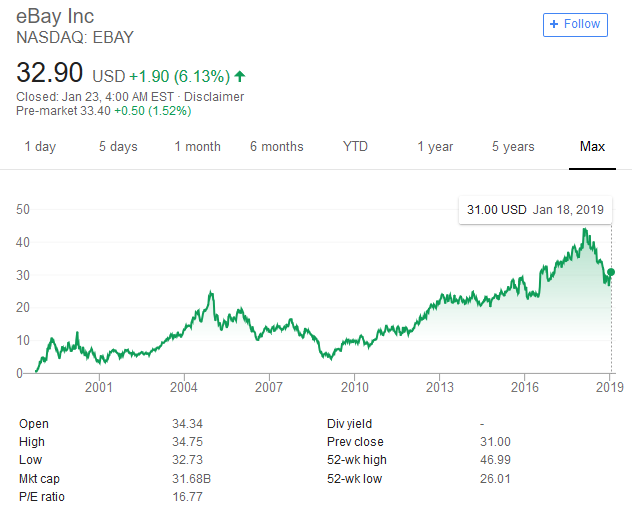Click the 2004 x-axis label
The width and height of the screenshot is (632, 510).
(184, 387)
